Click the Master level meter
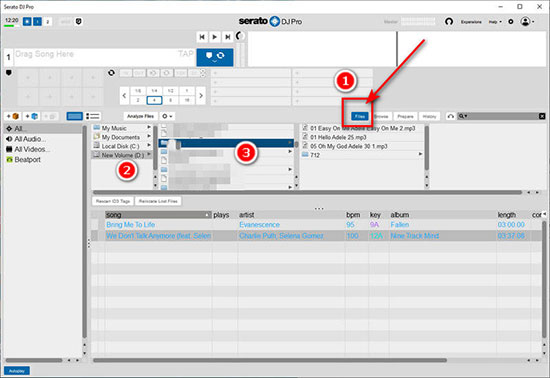 pos(418,21)
